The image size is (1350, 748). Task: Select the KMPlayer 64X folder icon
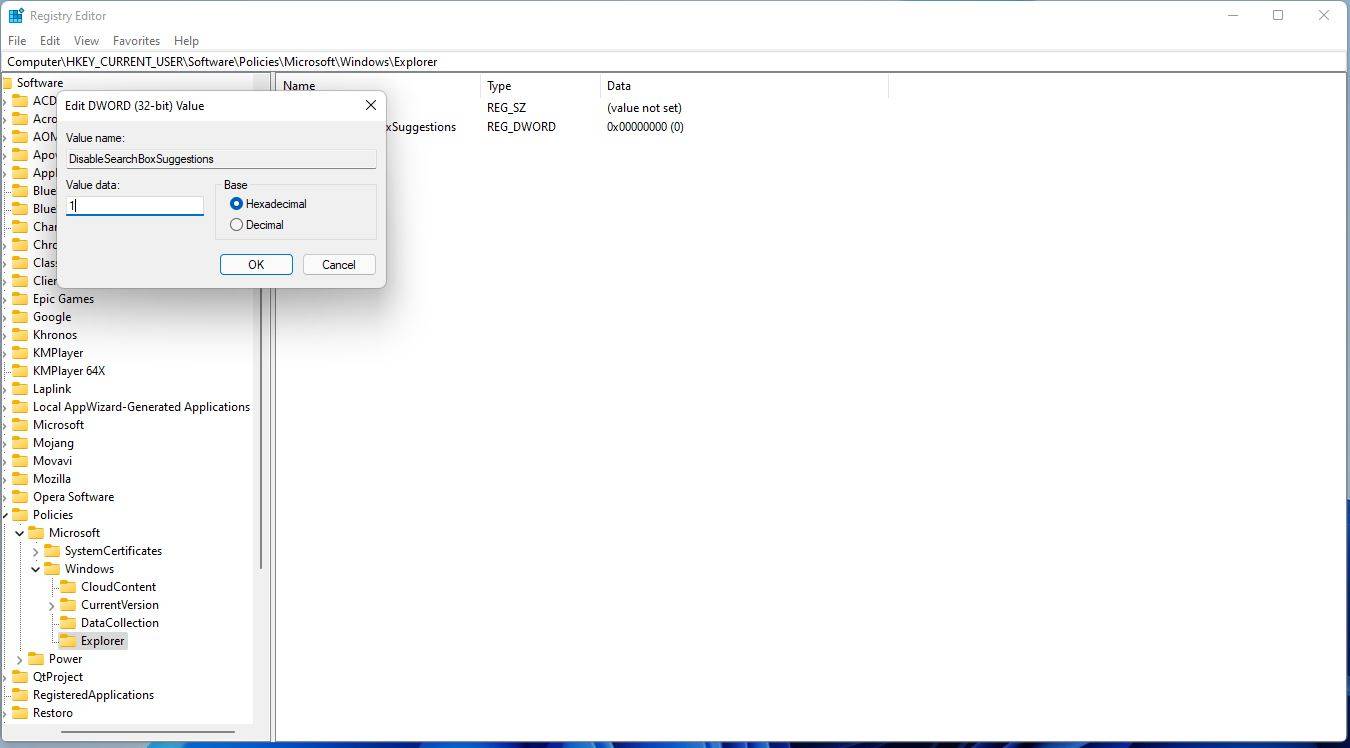pyautogui.click(x=22, y=370)
